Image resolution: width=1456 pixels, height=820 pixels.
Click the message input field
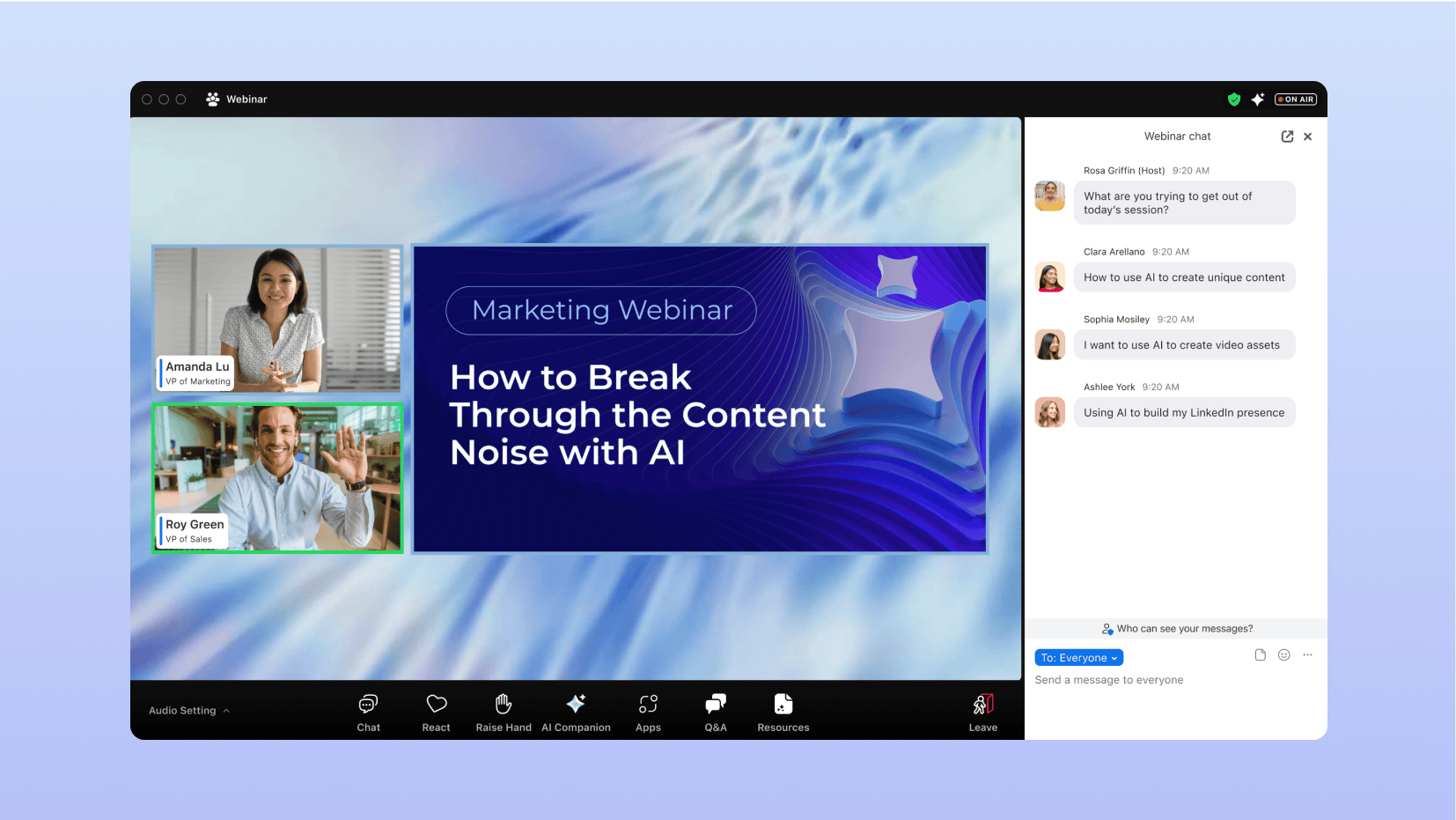[1171, 681]
